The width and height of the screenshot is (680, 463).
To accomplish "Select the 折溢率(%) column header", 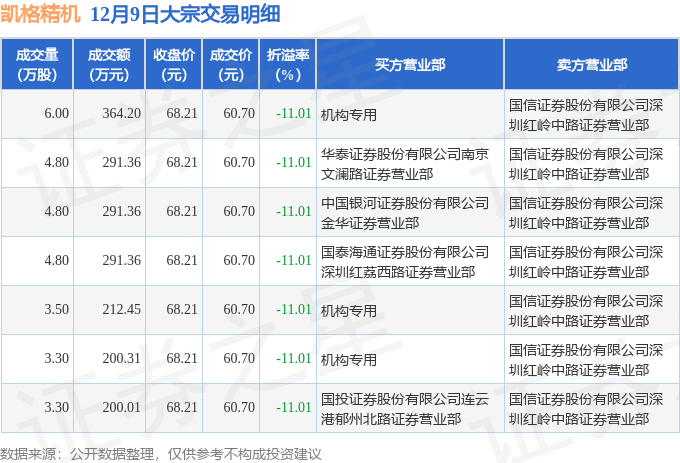I will click(x=288, y=65).
